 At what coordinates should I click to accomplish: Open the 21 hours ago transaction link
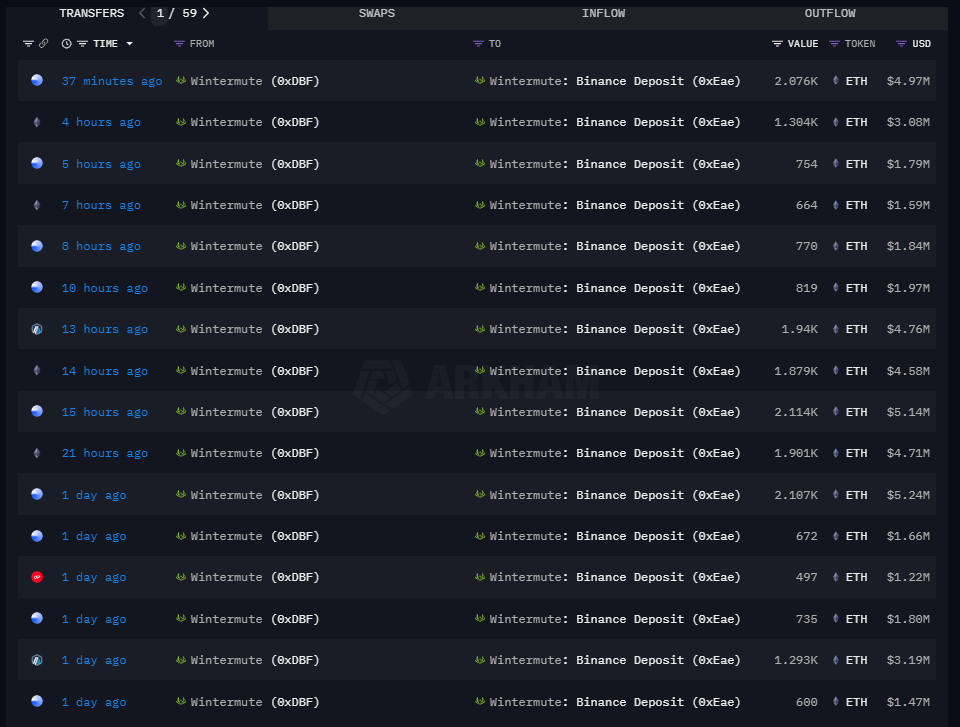(105, 453)
